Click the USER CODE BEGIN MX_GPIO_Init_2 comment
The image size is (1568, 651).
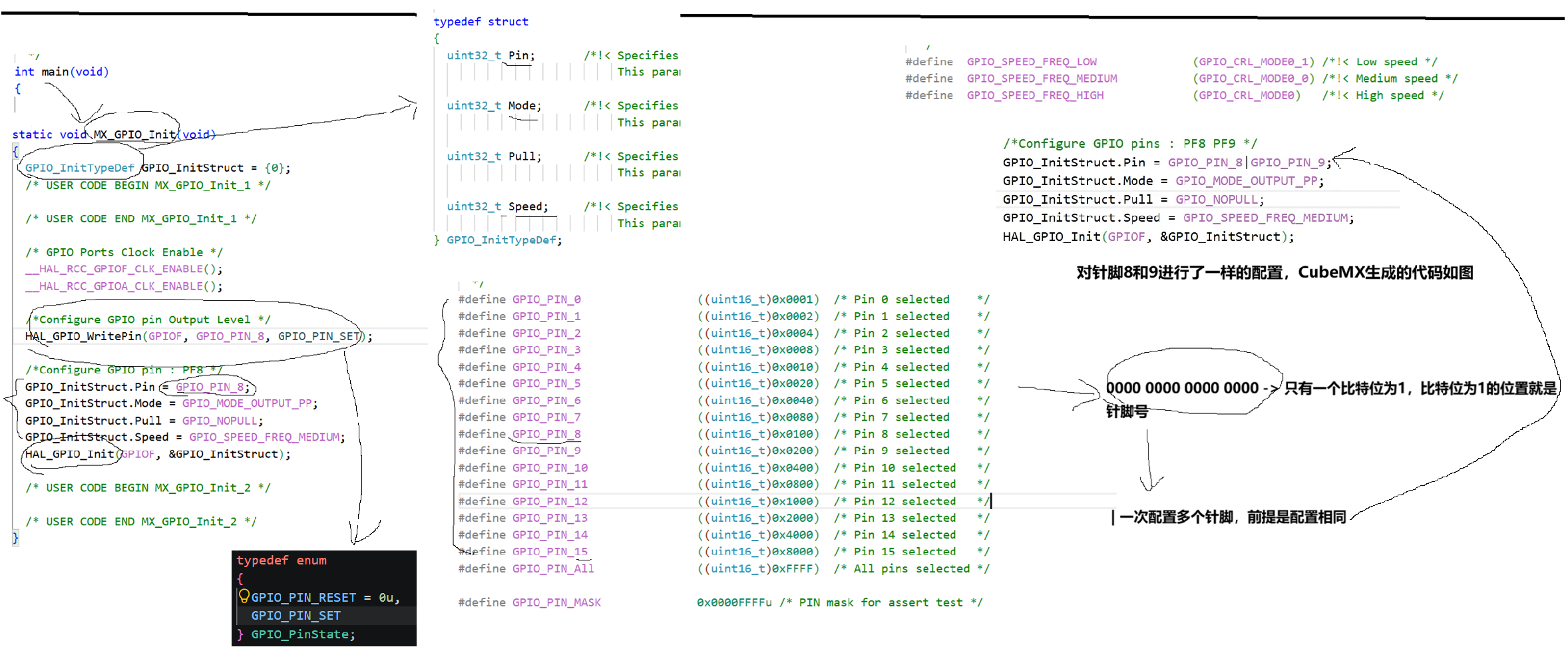148,488
